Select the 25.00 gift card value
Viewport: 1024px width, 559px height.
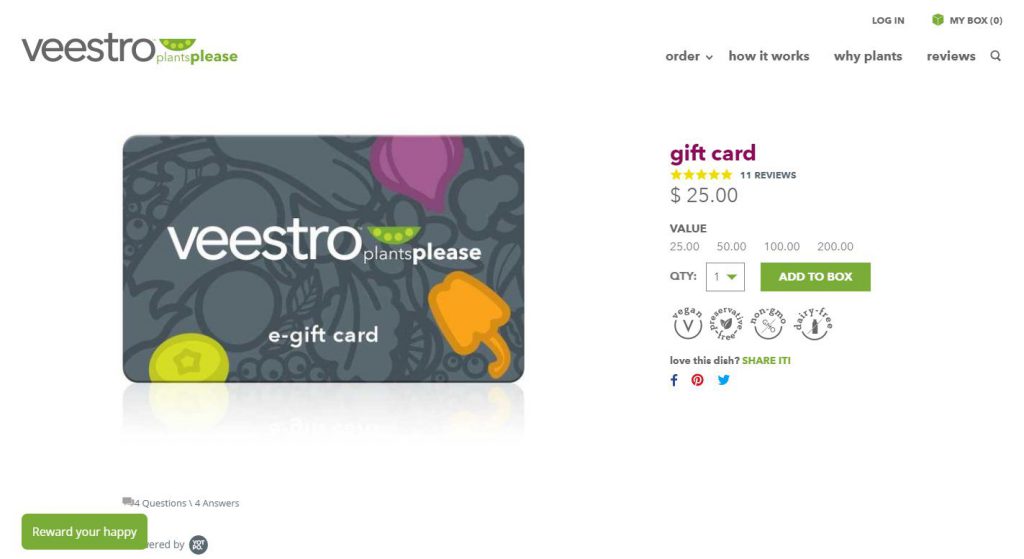coord(684,246)
